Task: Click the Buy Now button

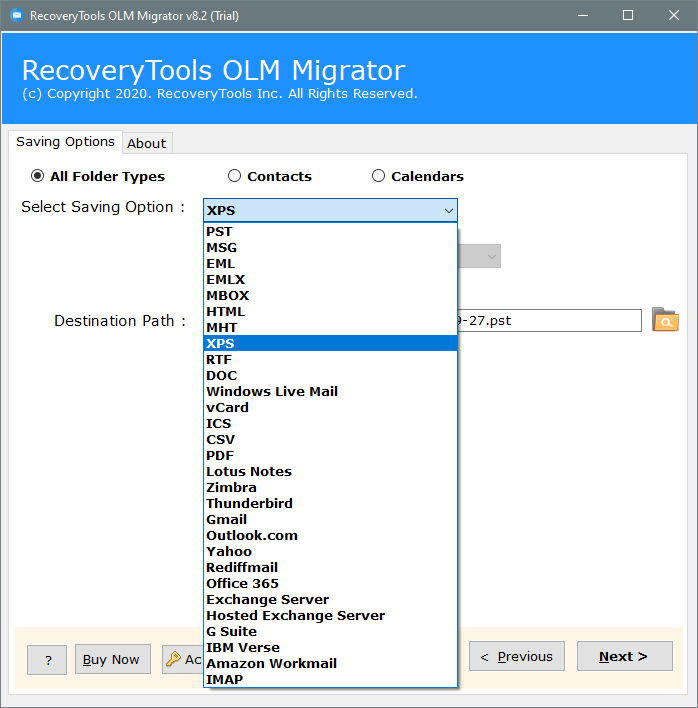Action: point(112,659)
